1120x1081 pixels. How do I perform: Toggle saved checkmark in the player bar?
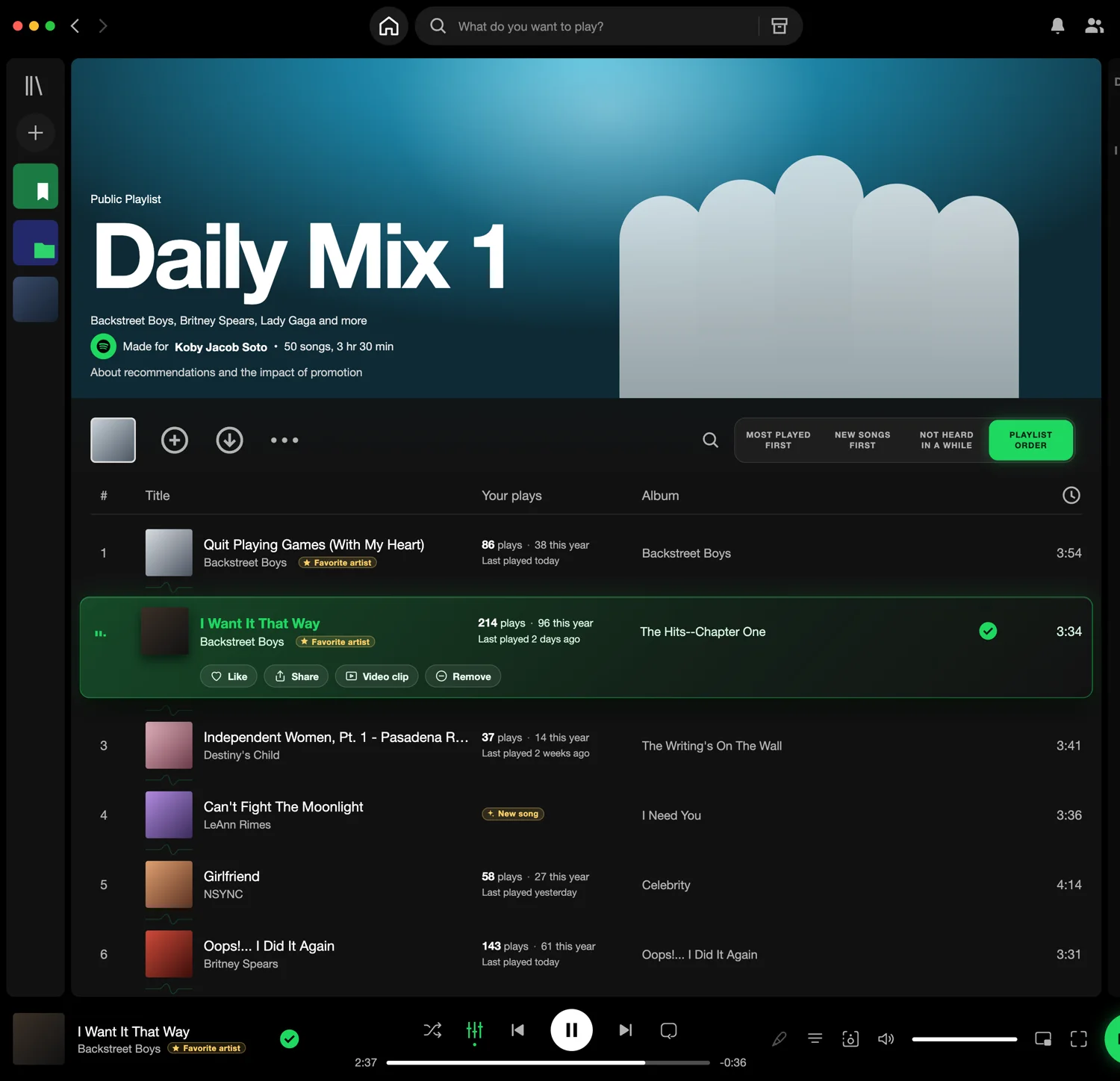290,1038
